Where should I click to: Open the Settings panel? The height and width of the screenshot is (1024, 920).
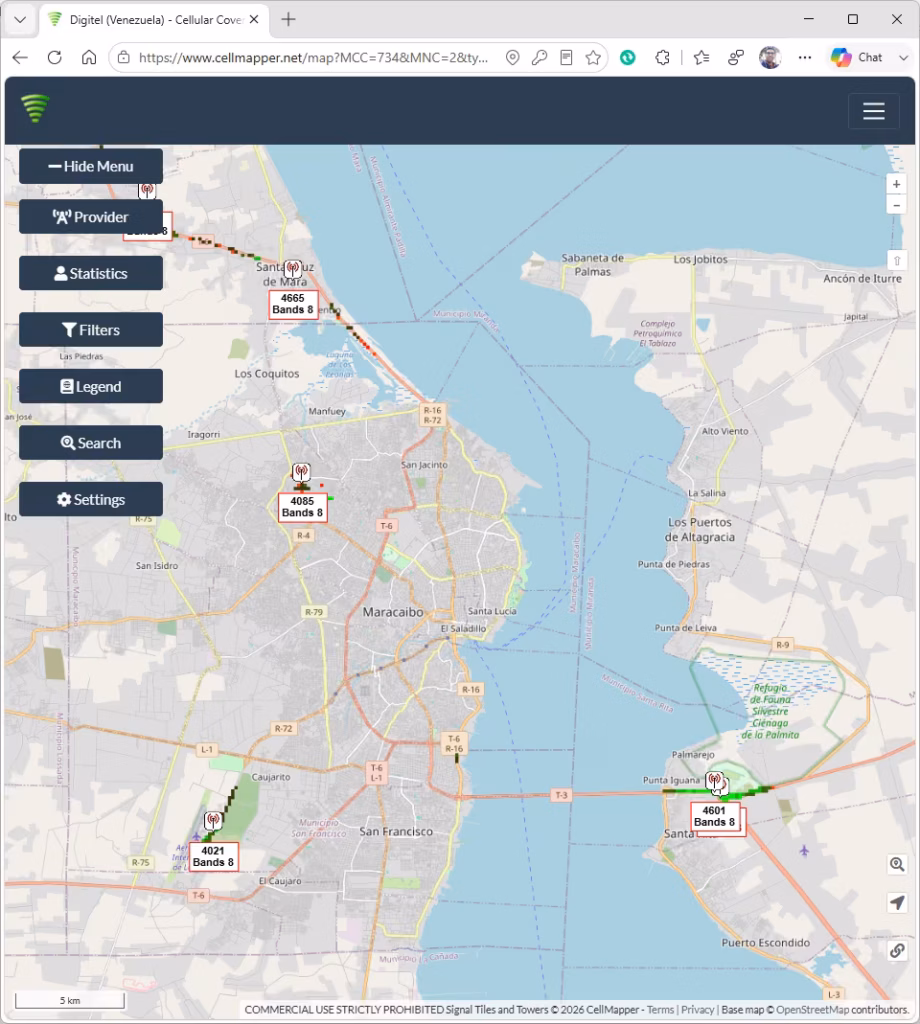click(x=91, y=500)
